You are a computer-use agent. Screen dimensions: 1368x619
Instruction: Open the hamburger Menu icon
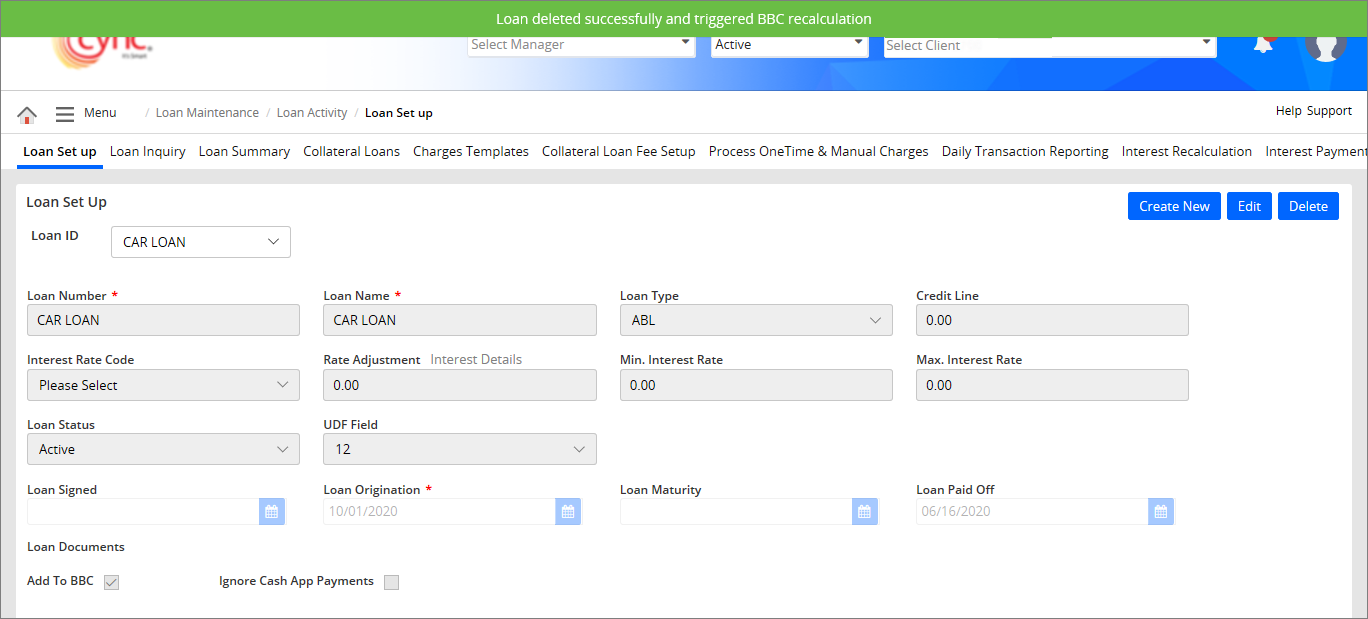[x=65, y=114]
